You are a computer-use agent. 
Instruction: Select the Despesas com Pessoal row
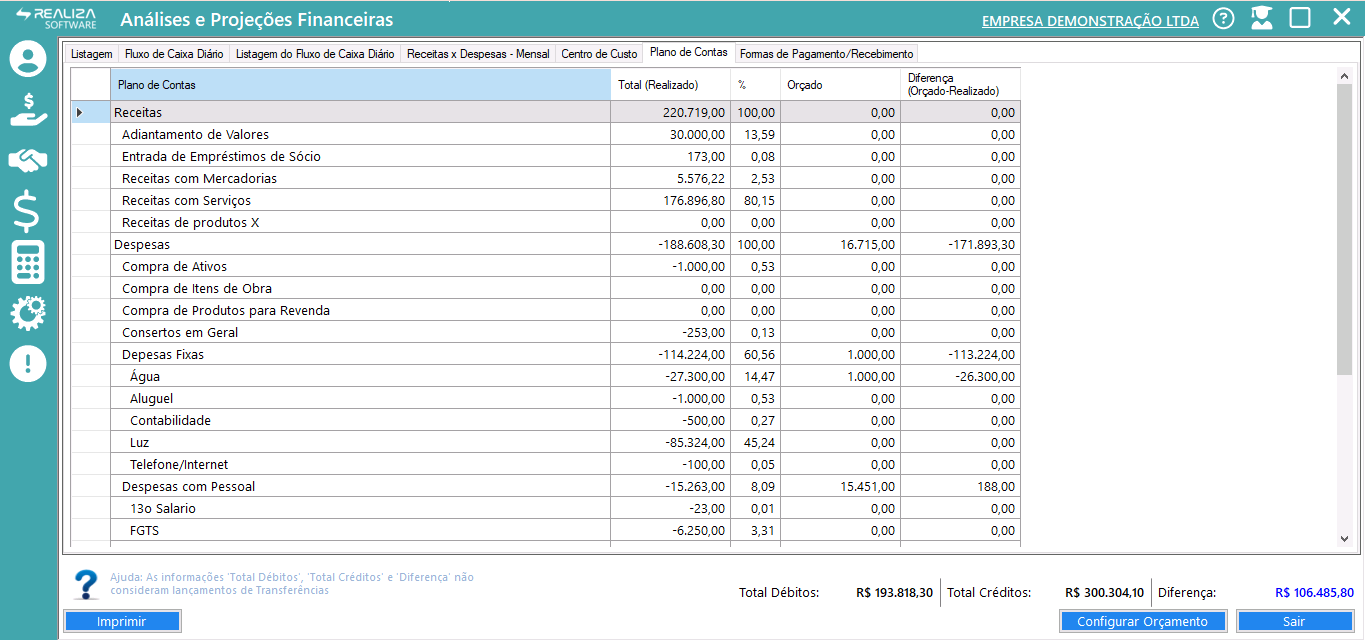[546, 487]
